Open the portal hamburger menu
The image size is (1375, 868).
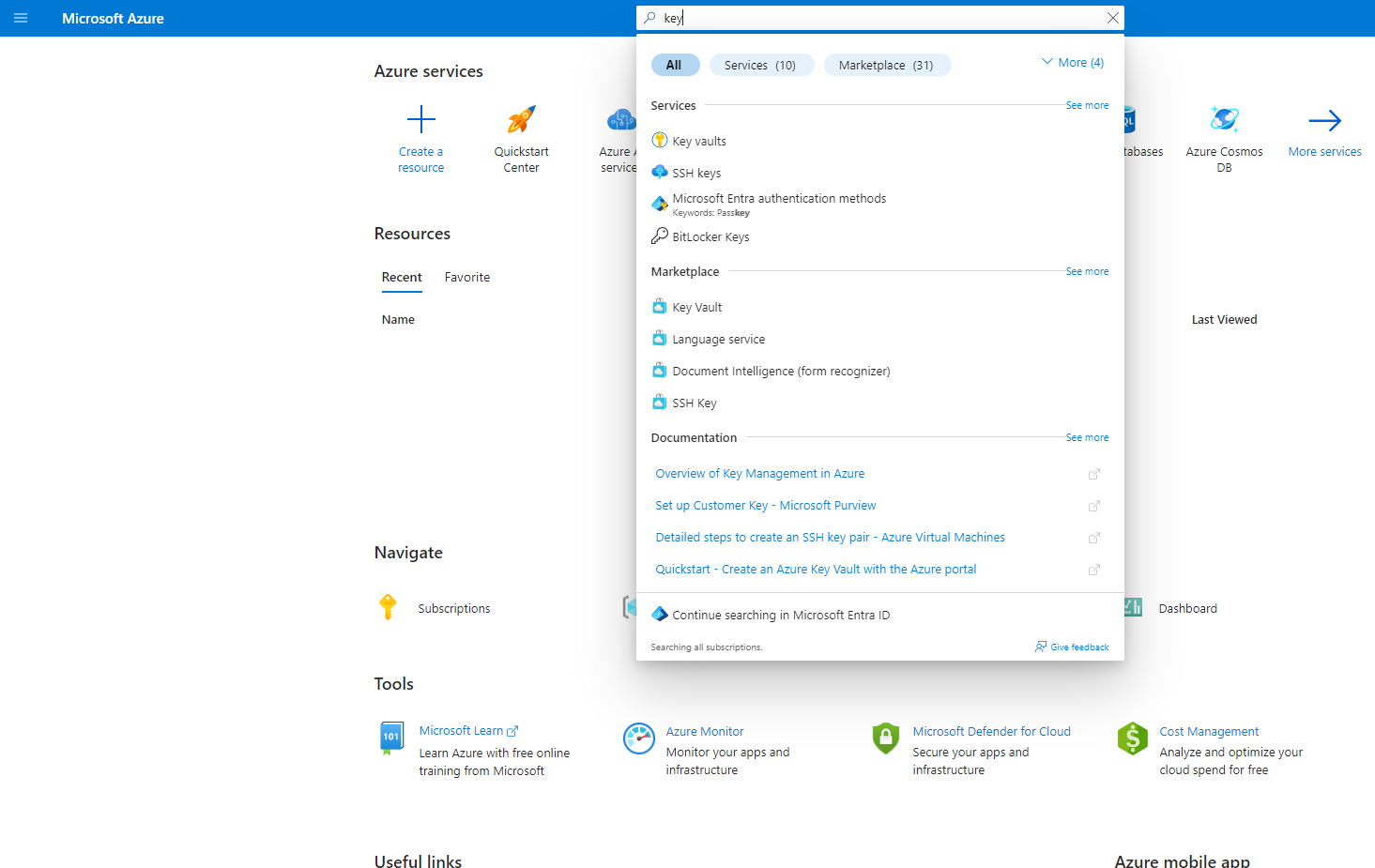[21, 18]
